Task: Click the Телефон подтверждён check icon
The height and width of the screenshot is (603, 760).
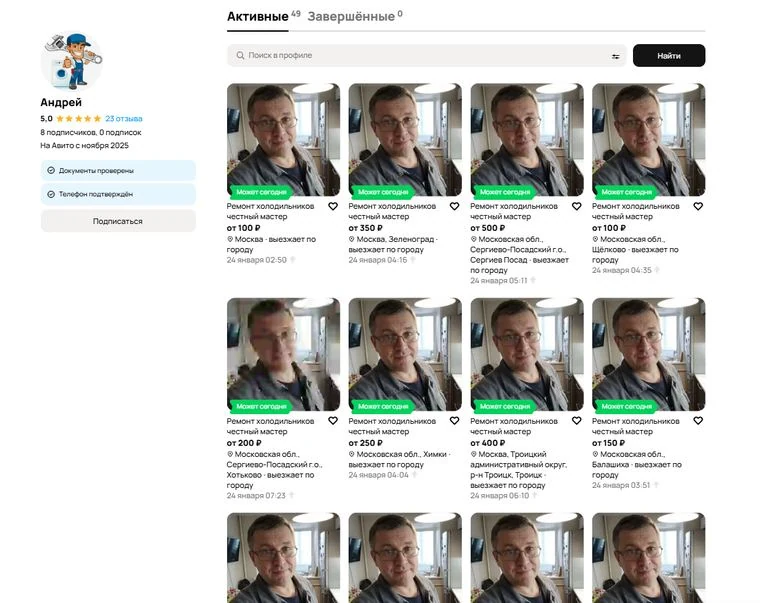Action: 51,194
